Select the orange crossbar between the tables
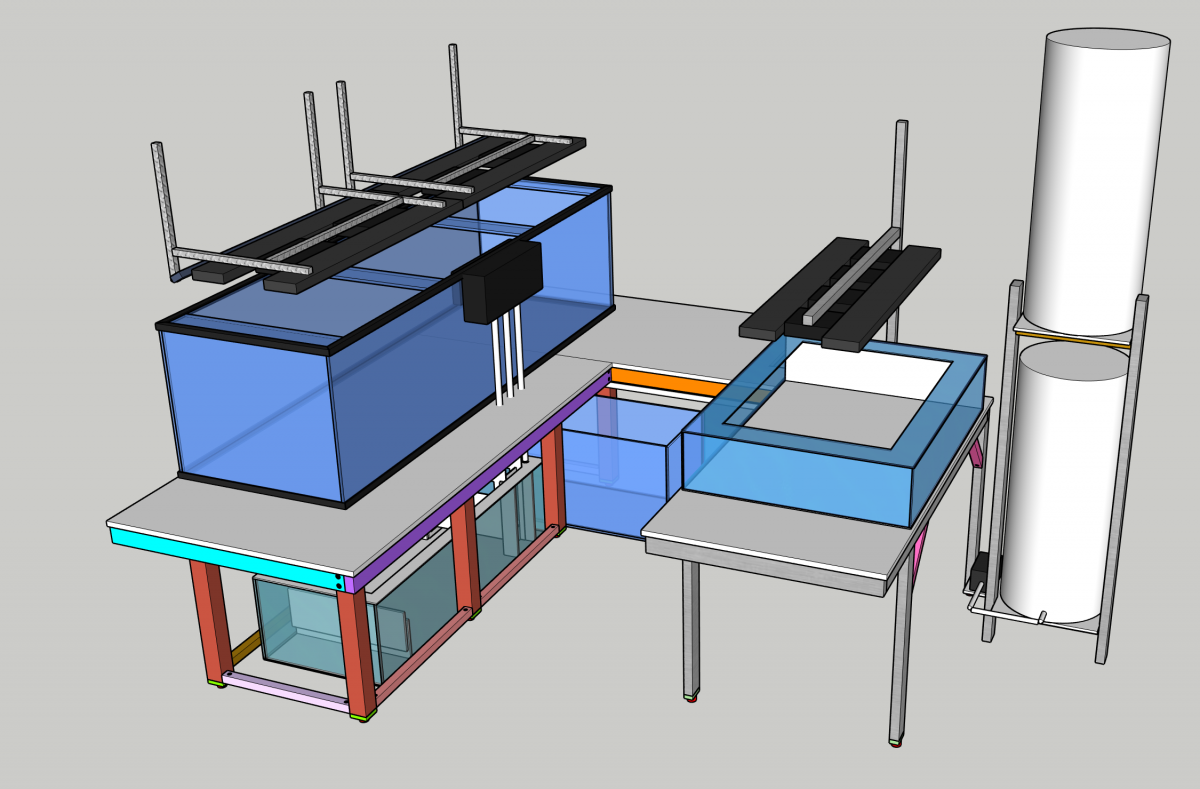The height and width of the screenshot is (789, 1200). click(668, 382)
